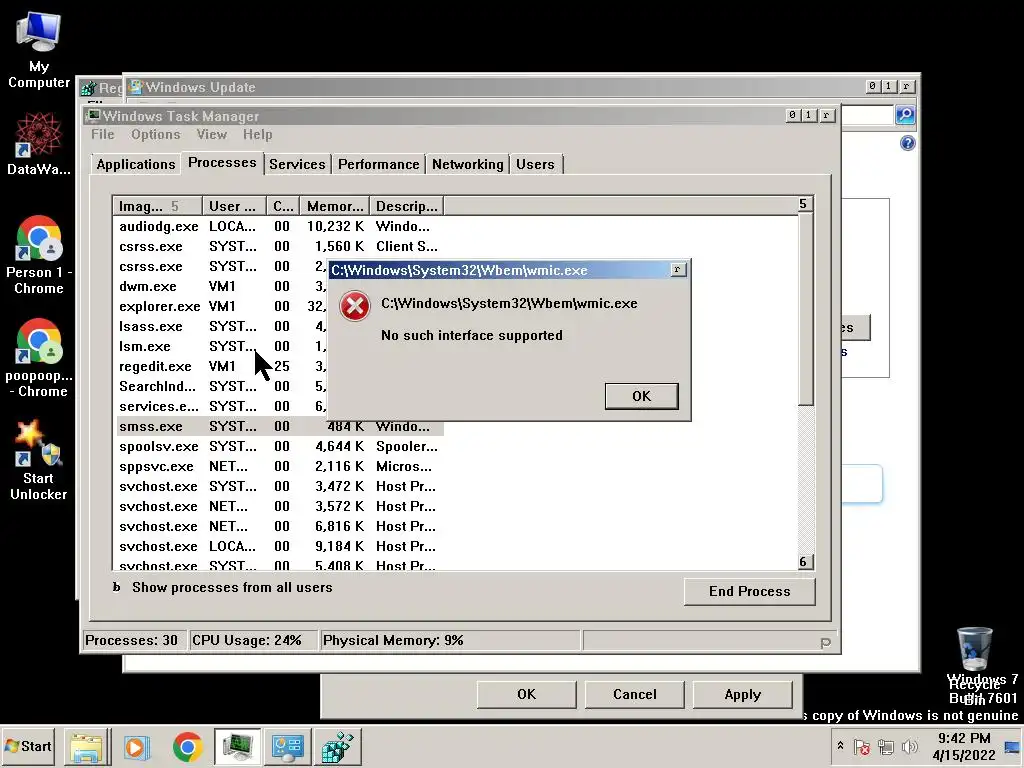Screen dimensions: 1024x768
Task: Click the network tray icon
Action: 886,746
